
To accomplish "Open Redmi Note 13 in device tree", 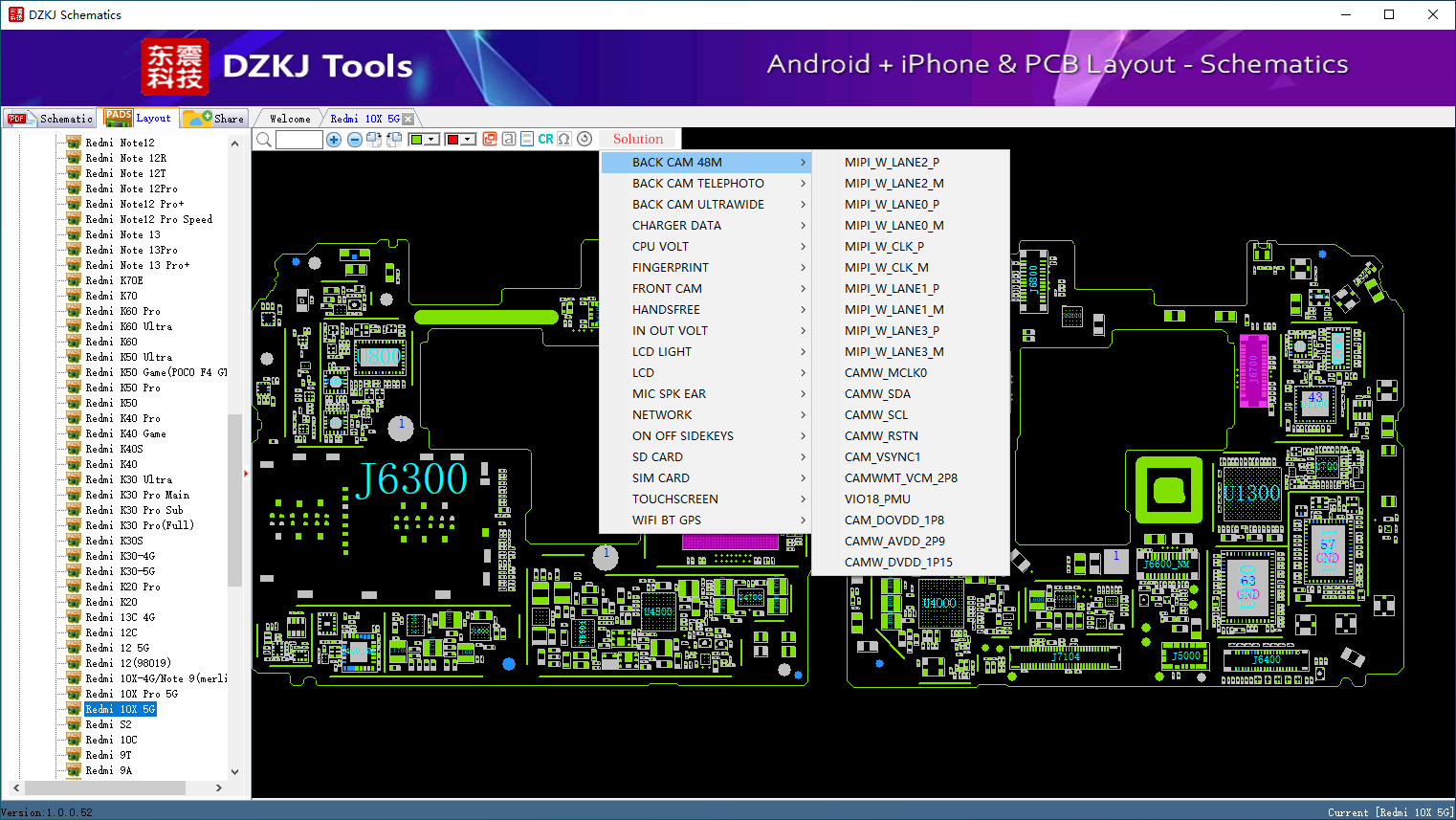I will 122,234.
